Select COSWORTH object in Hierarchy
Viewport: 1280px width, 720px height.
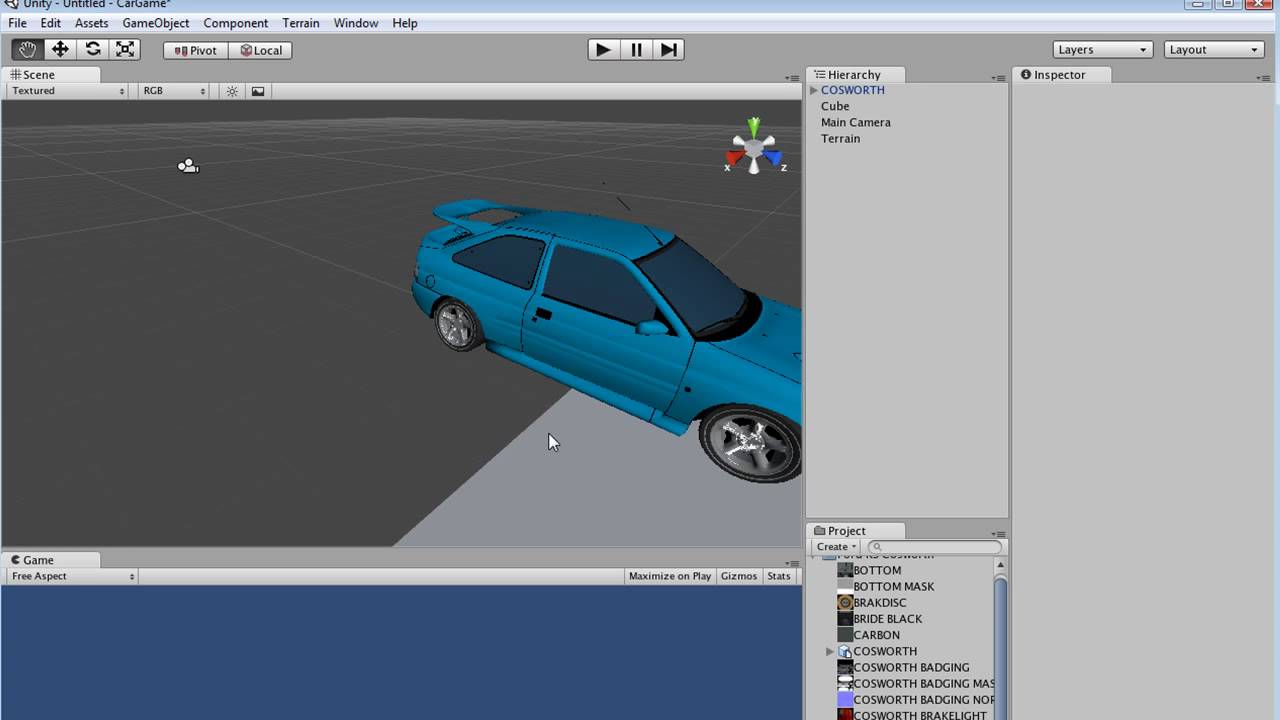click(853, 90)
